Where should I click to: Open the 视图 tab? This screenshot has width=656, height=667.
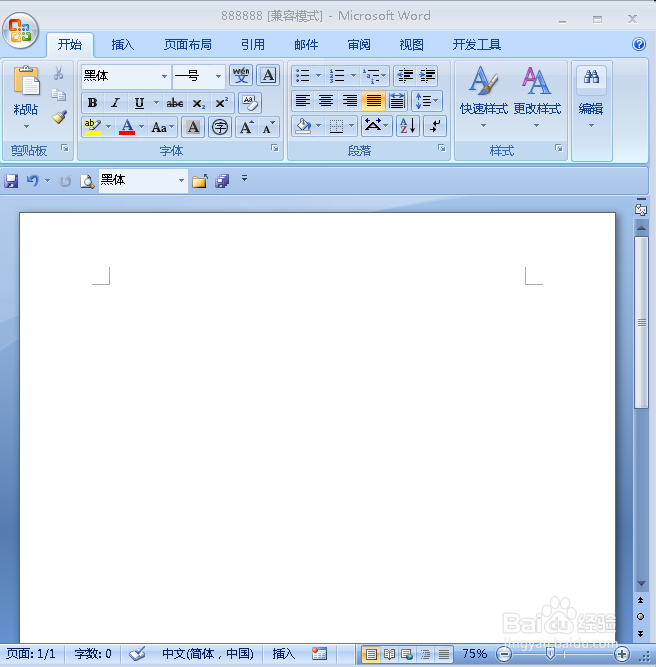tap(411, 45)
